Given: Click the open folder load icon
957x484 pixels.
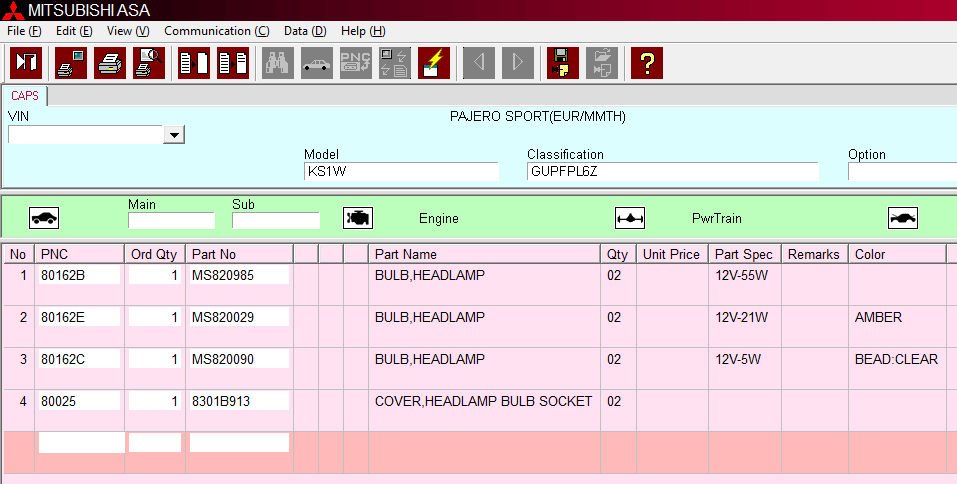Looking at the screenshot, I should click(602, 62).
